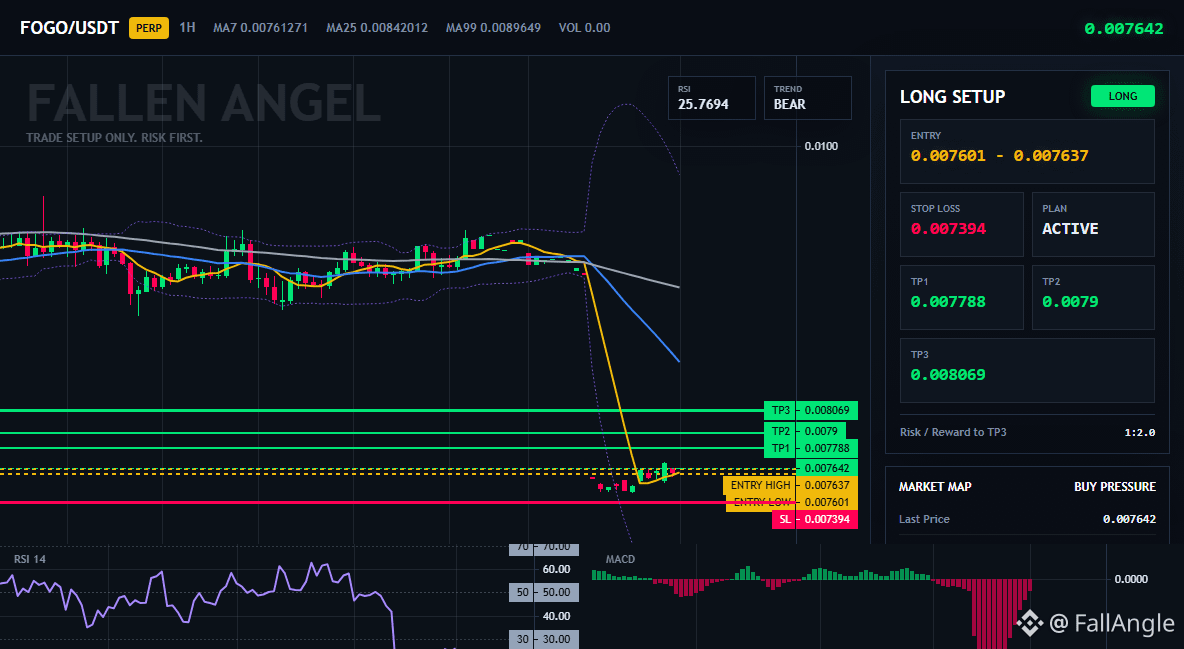Click the green 0.007642 price in header

(x=1124, y=29)
